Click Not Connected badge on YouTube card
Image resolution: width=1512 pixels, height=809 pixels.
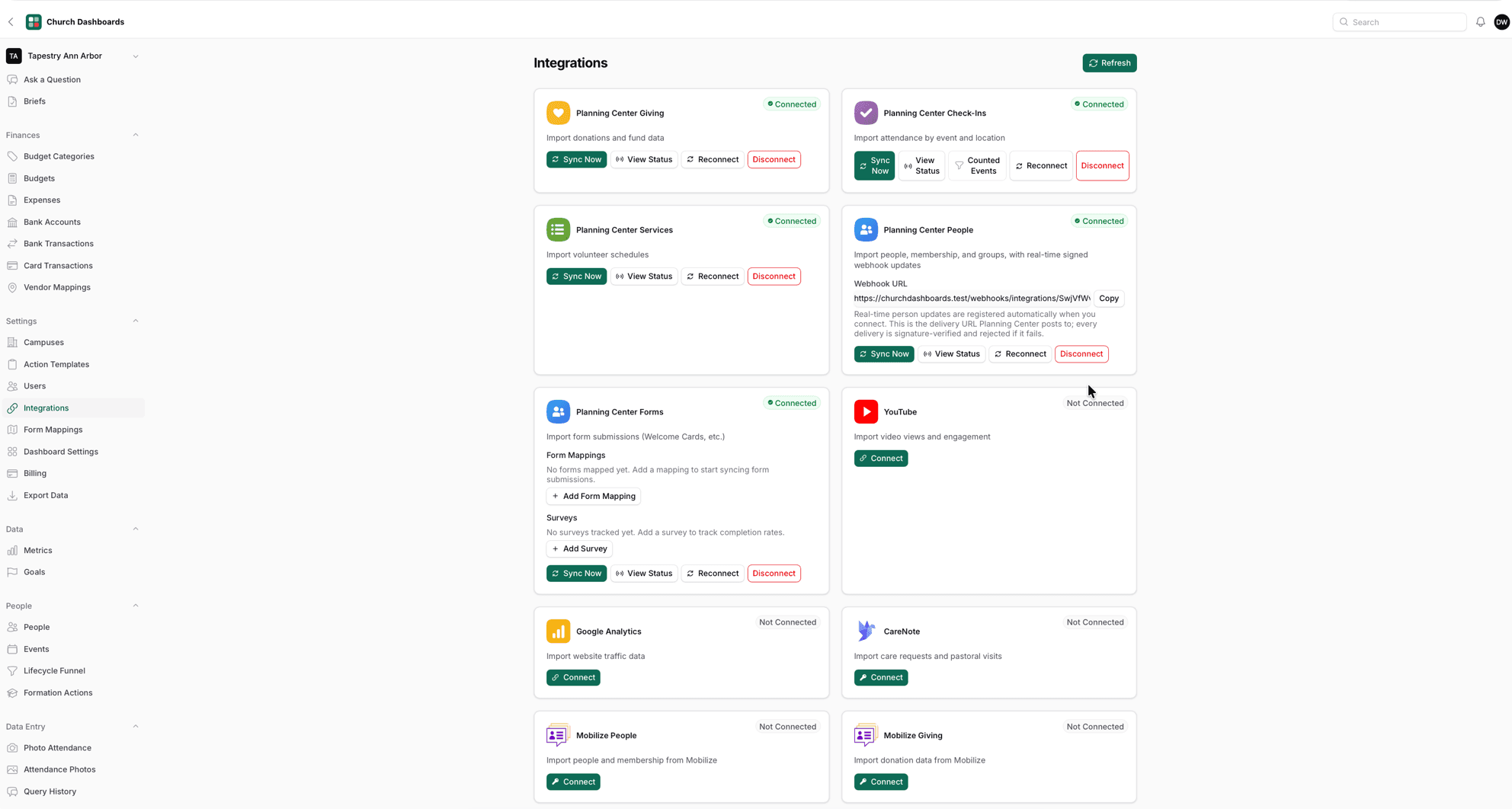(1095, 403)
